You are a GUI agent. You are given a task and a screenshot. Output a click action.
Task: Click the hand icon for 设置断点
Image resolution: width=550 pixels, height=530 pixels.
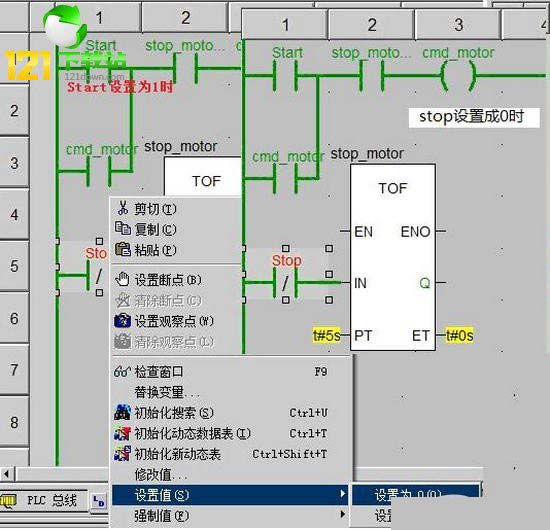point(123,279)
